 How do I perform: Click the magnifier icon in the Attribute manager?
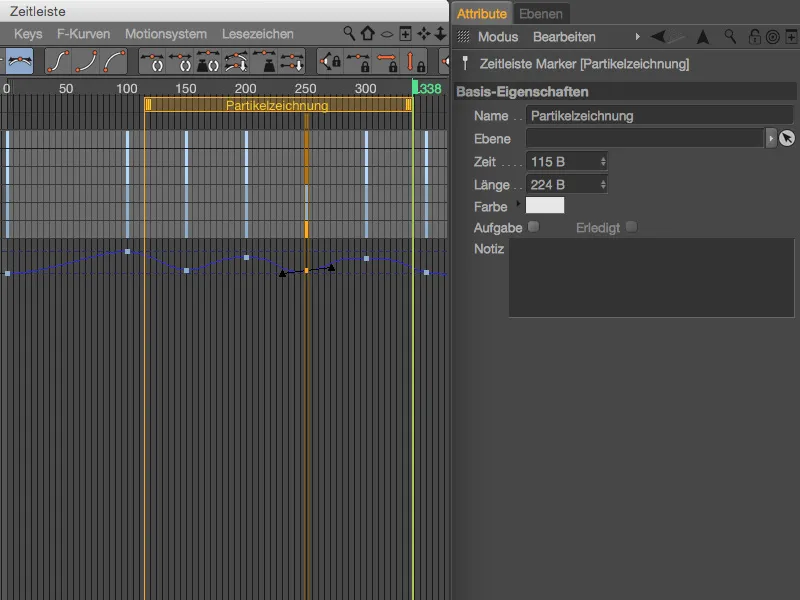pos(728,38)
